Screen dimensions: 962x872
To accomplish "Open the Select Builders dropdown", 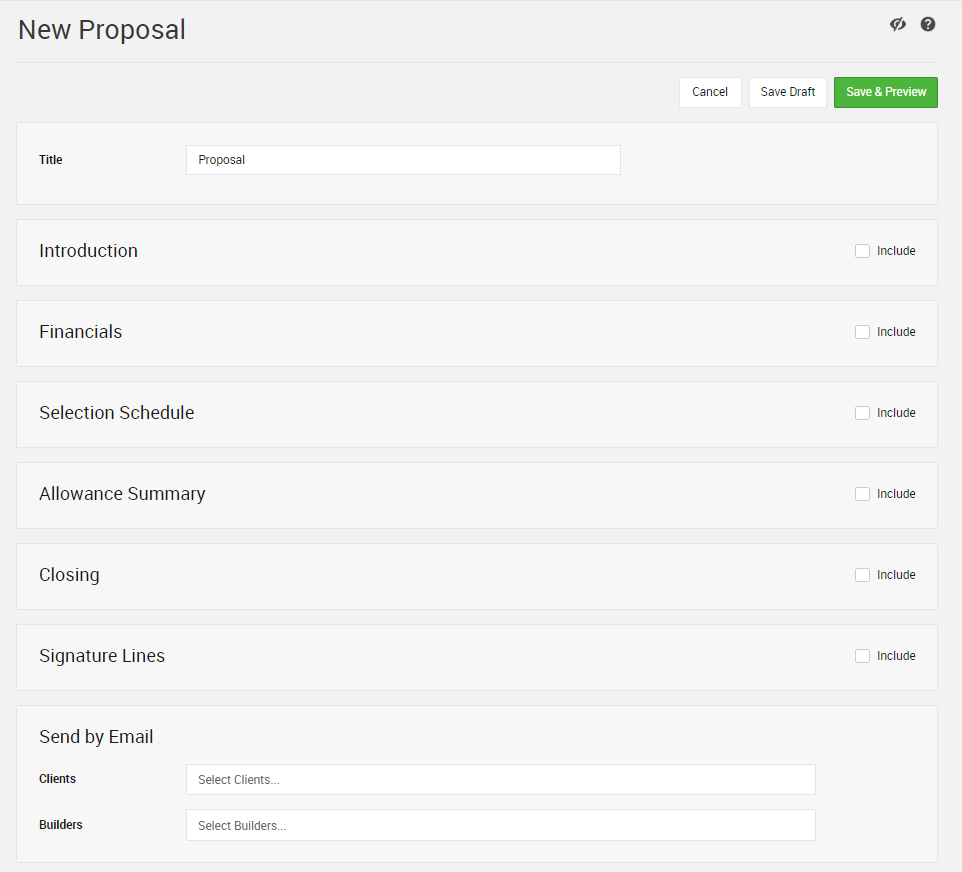I will point(501,825).
